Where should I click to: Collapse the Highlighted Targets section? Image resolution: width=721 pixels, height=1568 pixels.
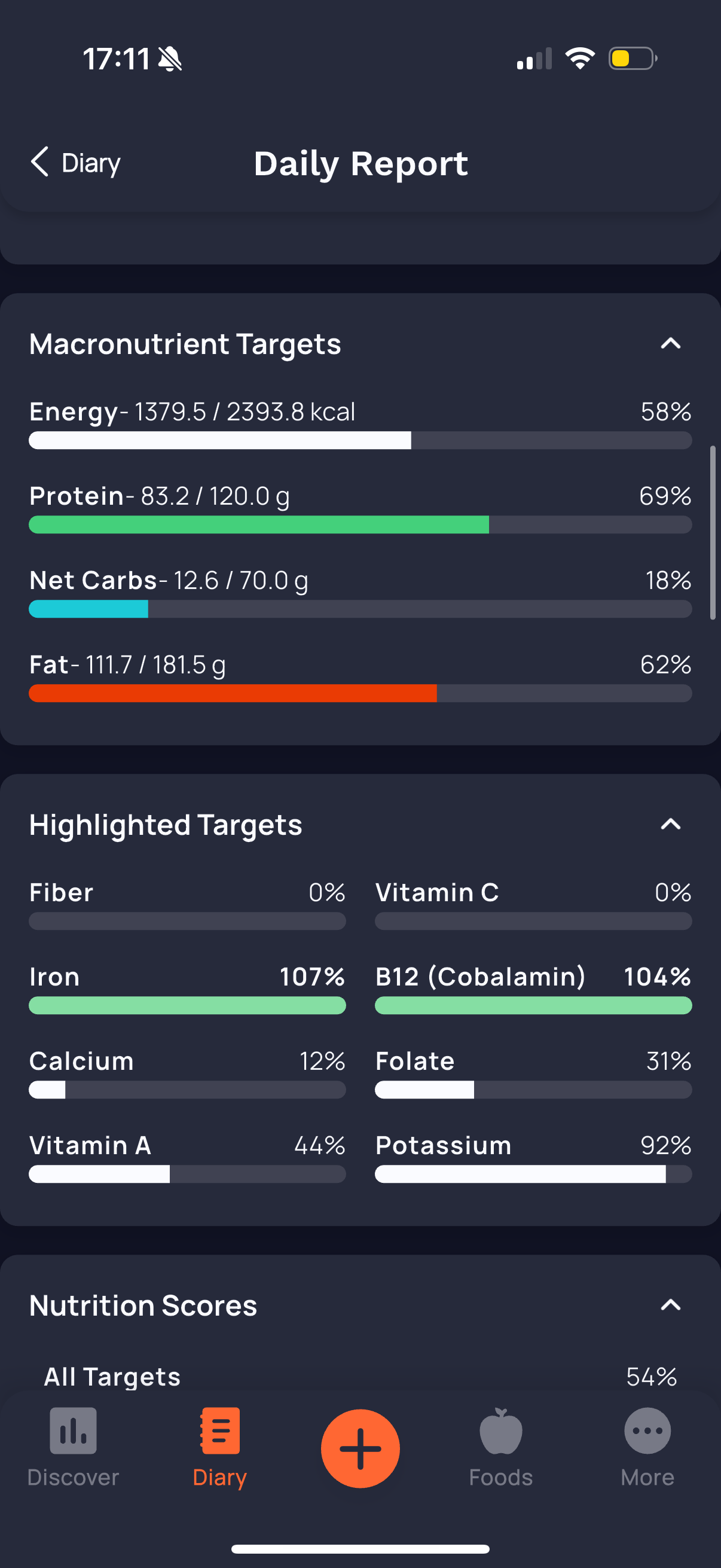(671, 825)
